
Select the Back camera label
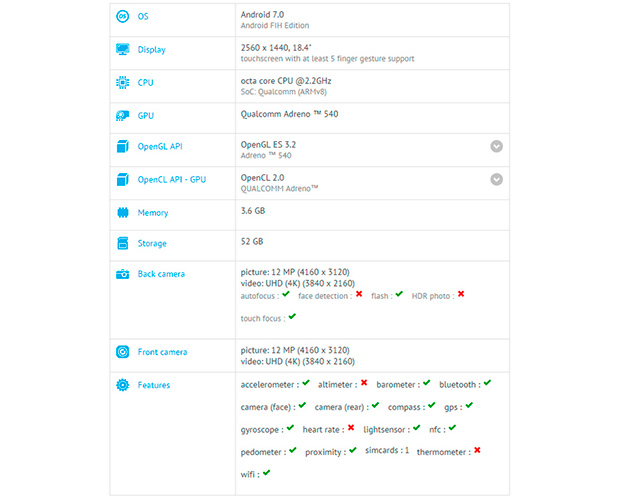click(x=161, y=274)
